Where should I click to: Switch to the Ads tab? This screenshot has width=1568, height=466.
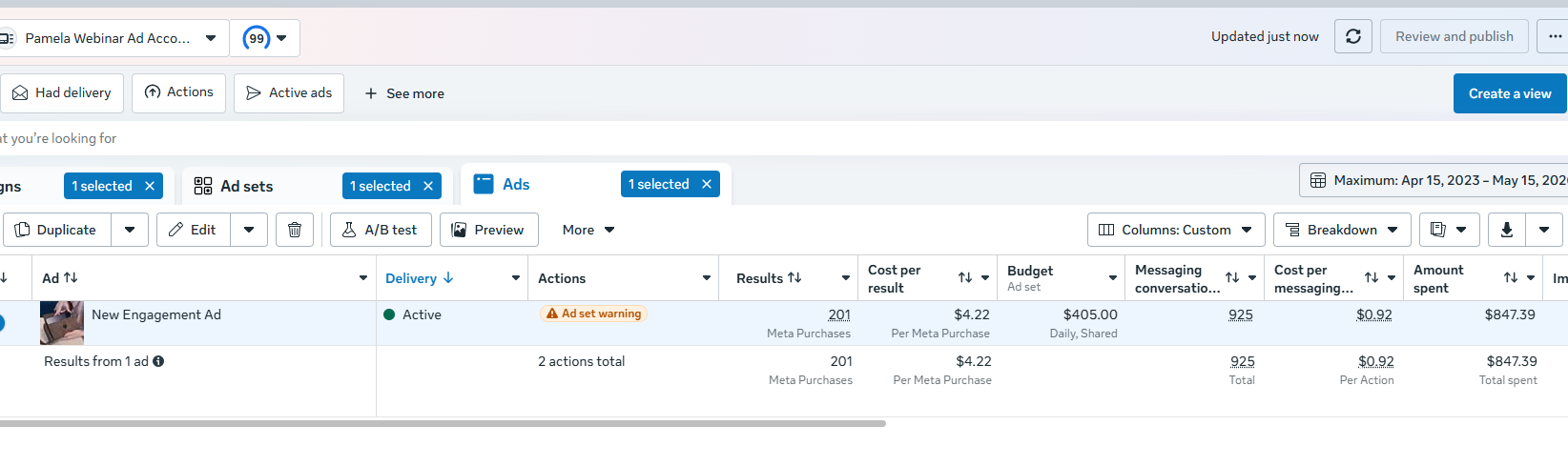(516, 184)
